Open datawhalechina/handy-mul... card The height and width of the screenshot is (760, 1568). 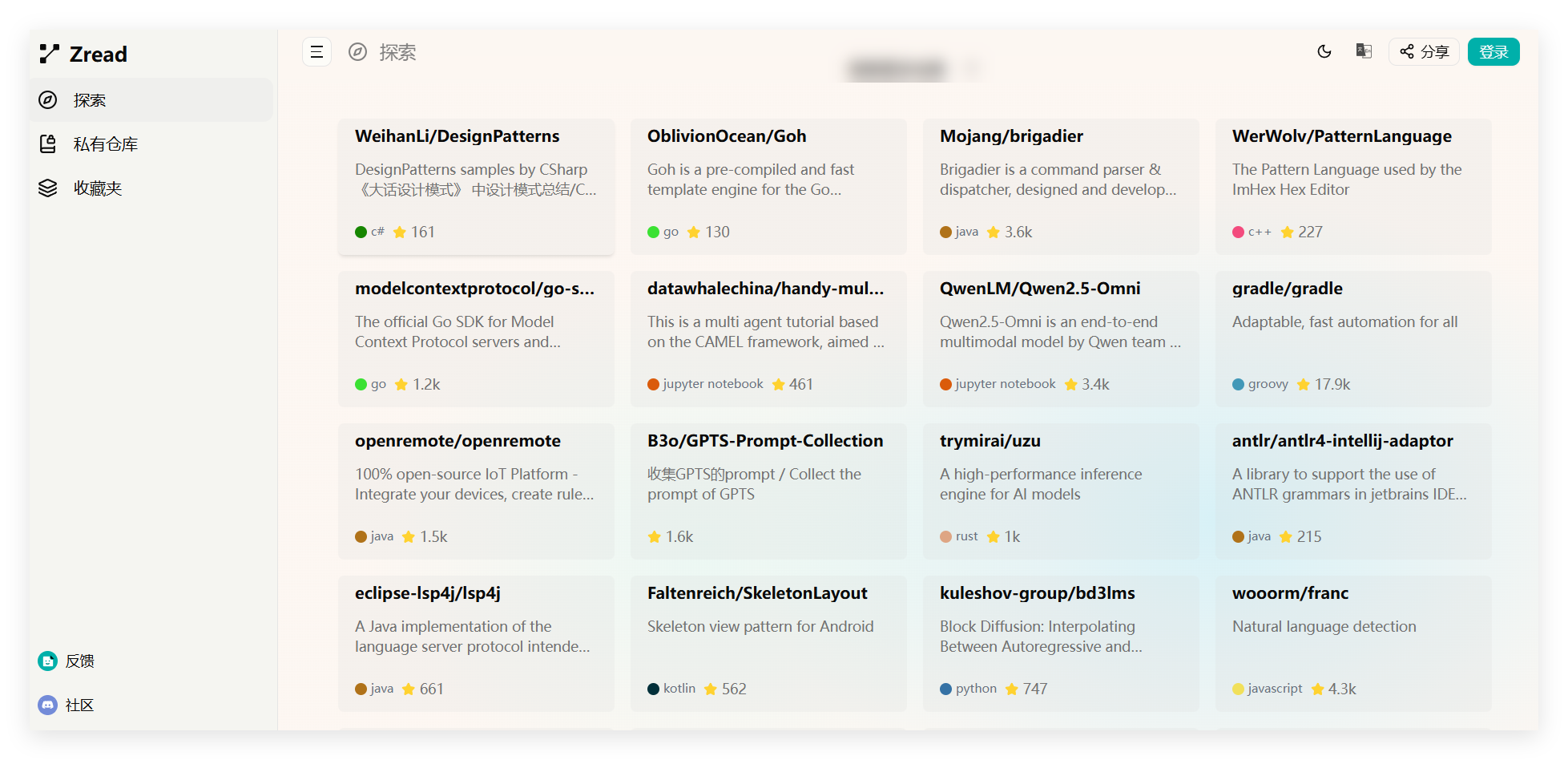pyautogui.click(x=768, y=339)
